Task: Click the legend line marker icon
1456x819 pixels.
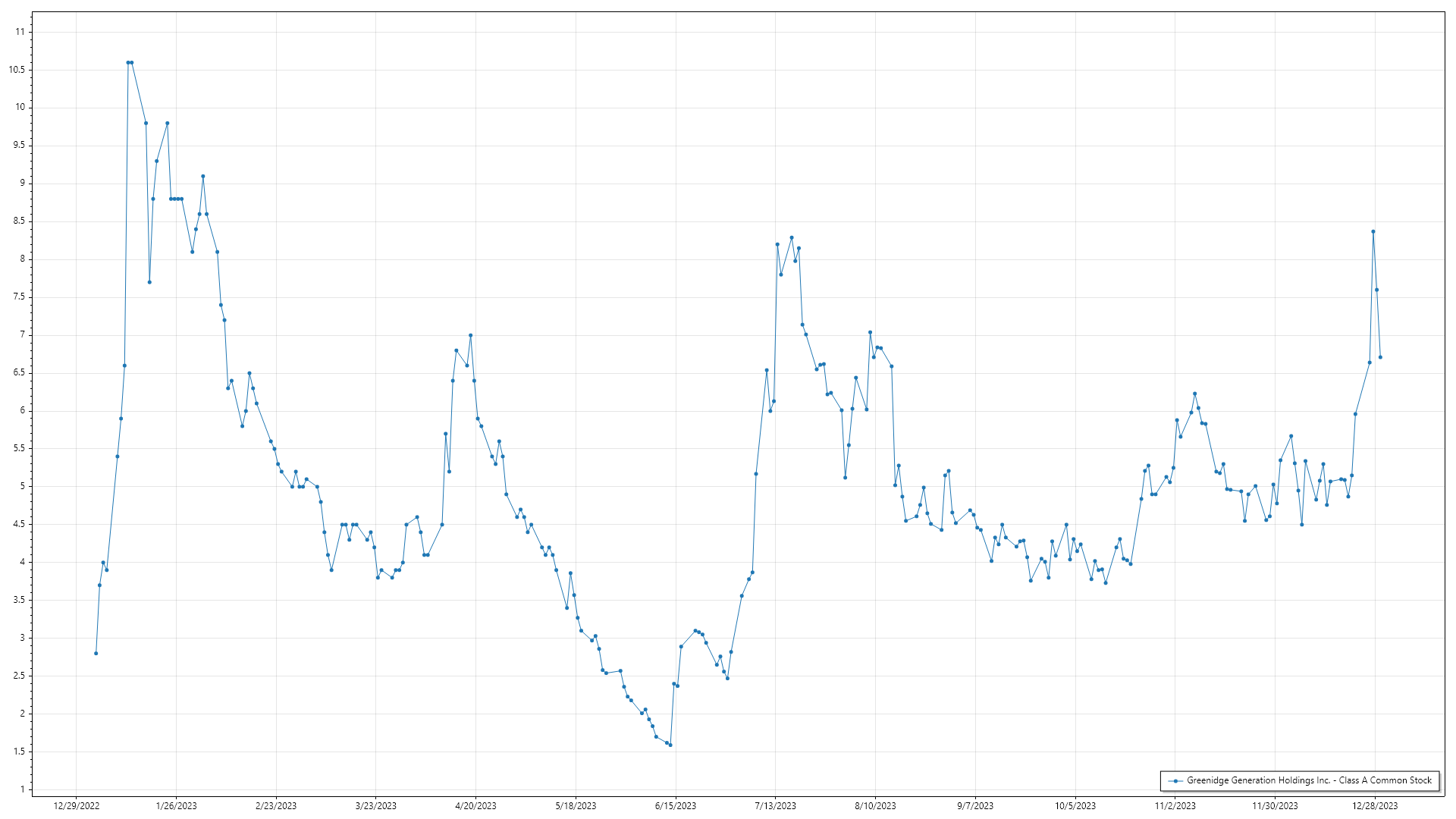Action: (1175, 780)
